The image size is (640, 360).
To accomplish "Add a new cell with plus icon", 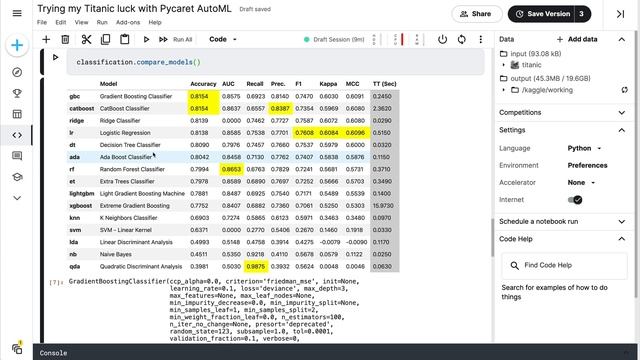I will pos(46,39).
